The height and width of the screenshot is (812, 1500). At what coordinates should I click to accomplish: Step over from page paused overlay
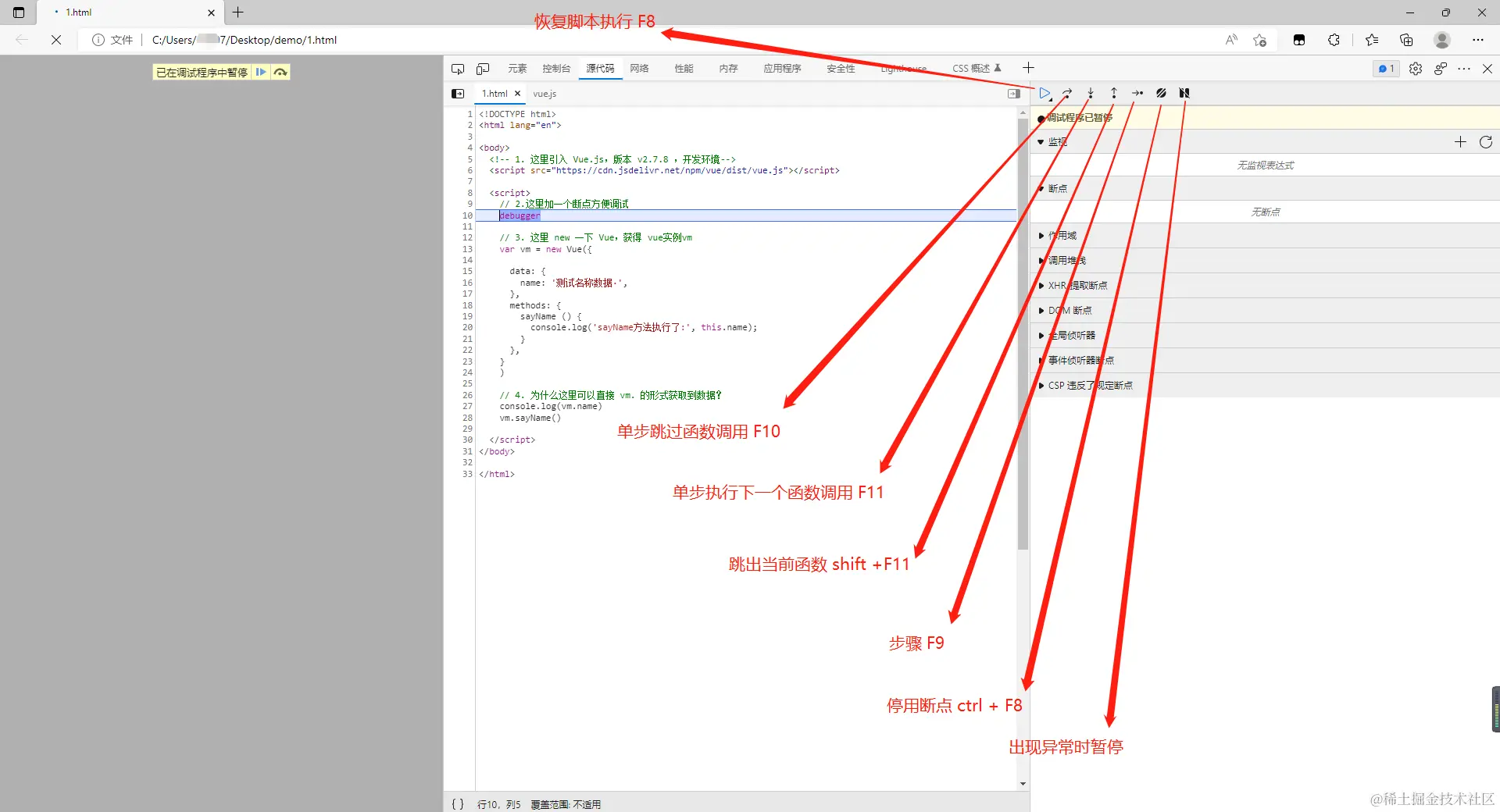280,73
